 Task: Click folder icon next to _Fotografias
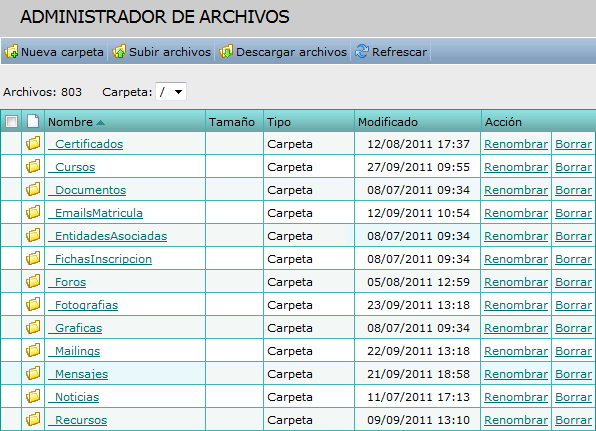(x=33, y=304)
